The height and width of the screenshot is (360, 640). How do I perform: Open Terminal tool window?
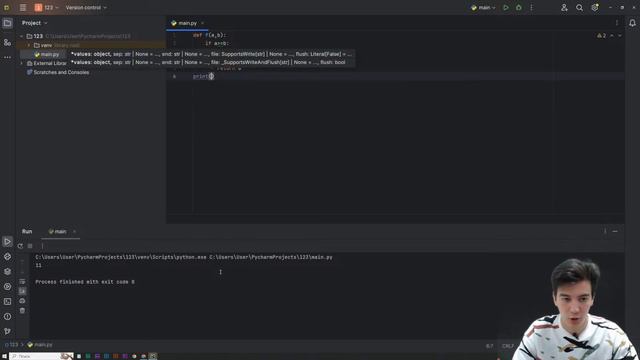point(7,302)
